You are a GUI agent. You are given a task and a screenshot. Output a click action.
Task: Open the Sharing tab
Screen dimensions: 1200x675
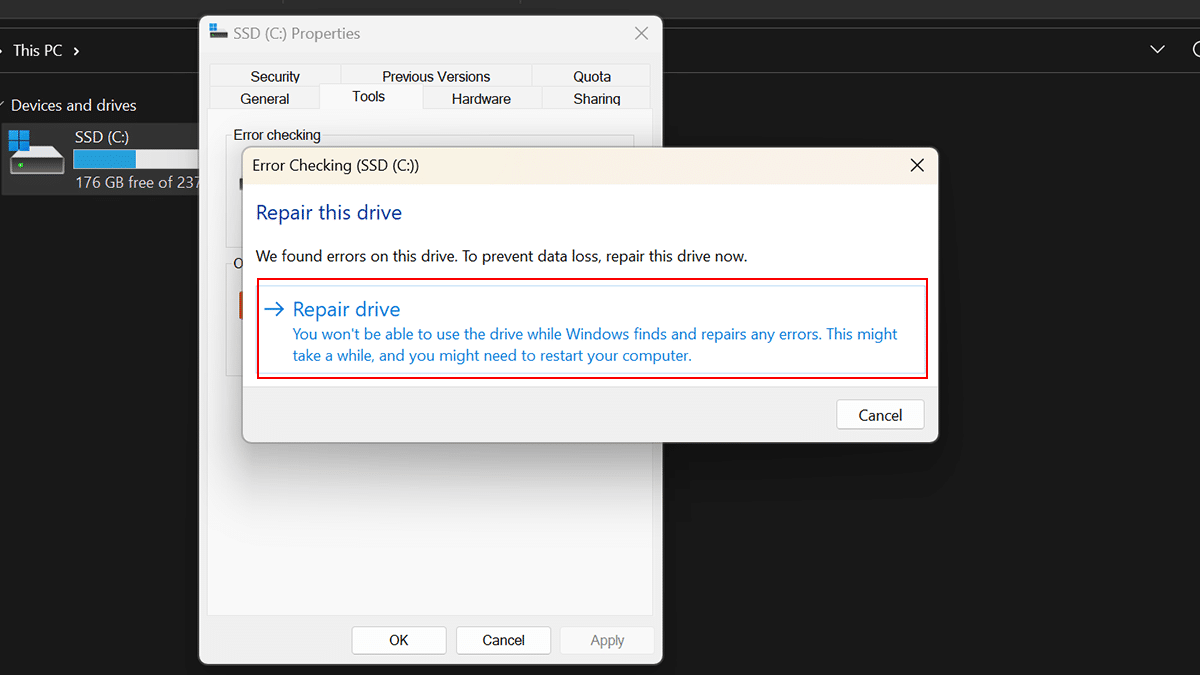tap(597, 99)
